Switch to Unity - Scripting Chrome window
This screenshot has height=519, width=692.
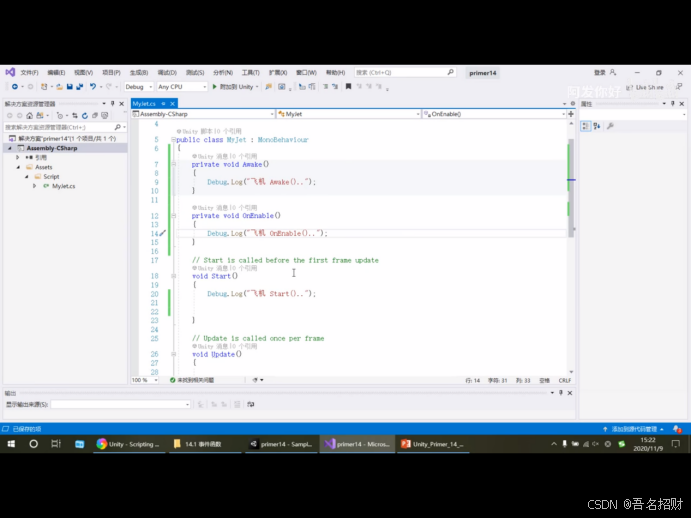click(128, 444)
